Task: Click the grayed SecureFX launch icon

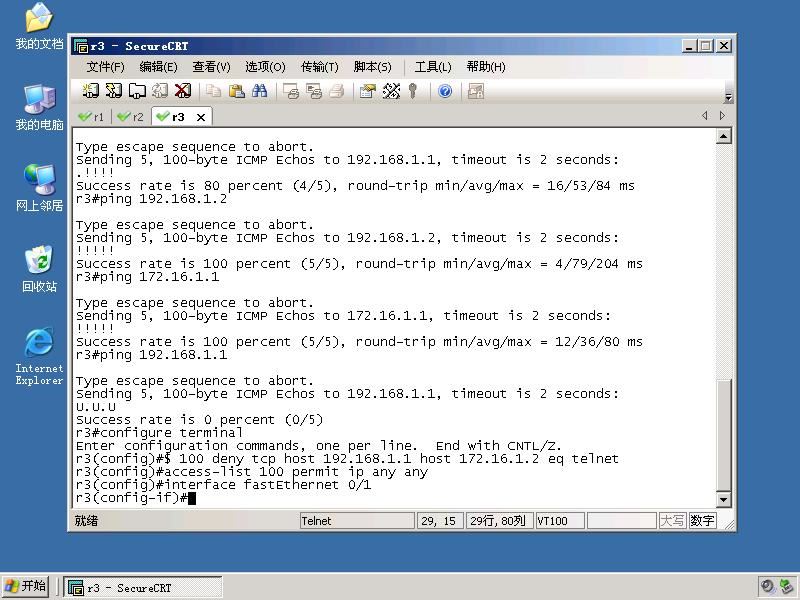Action: pos(476,91)
